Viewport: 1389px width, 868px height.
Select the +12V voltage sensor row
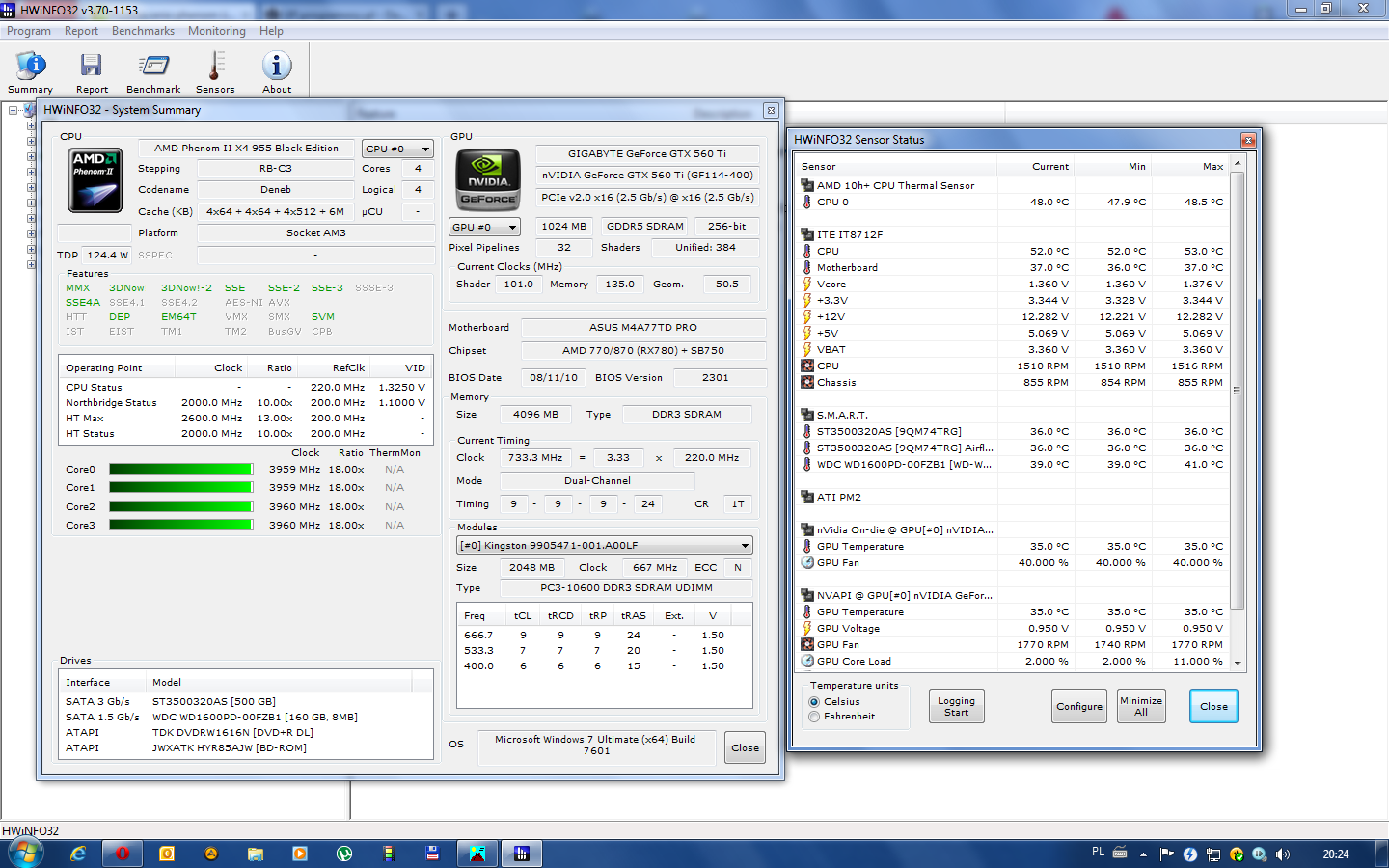coord(1013,316)
